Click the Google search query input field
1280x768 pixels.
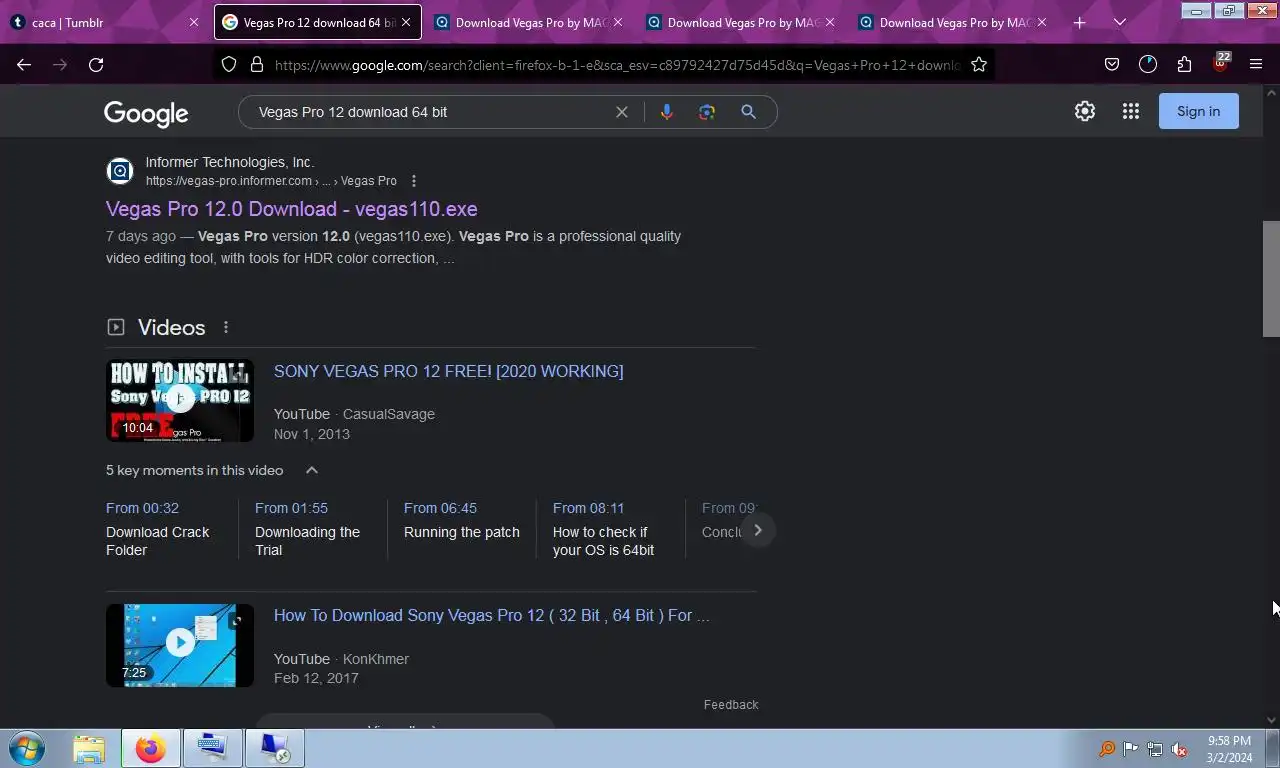(430, 112)
